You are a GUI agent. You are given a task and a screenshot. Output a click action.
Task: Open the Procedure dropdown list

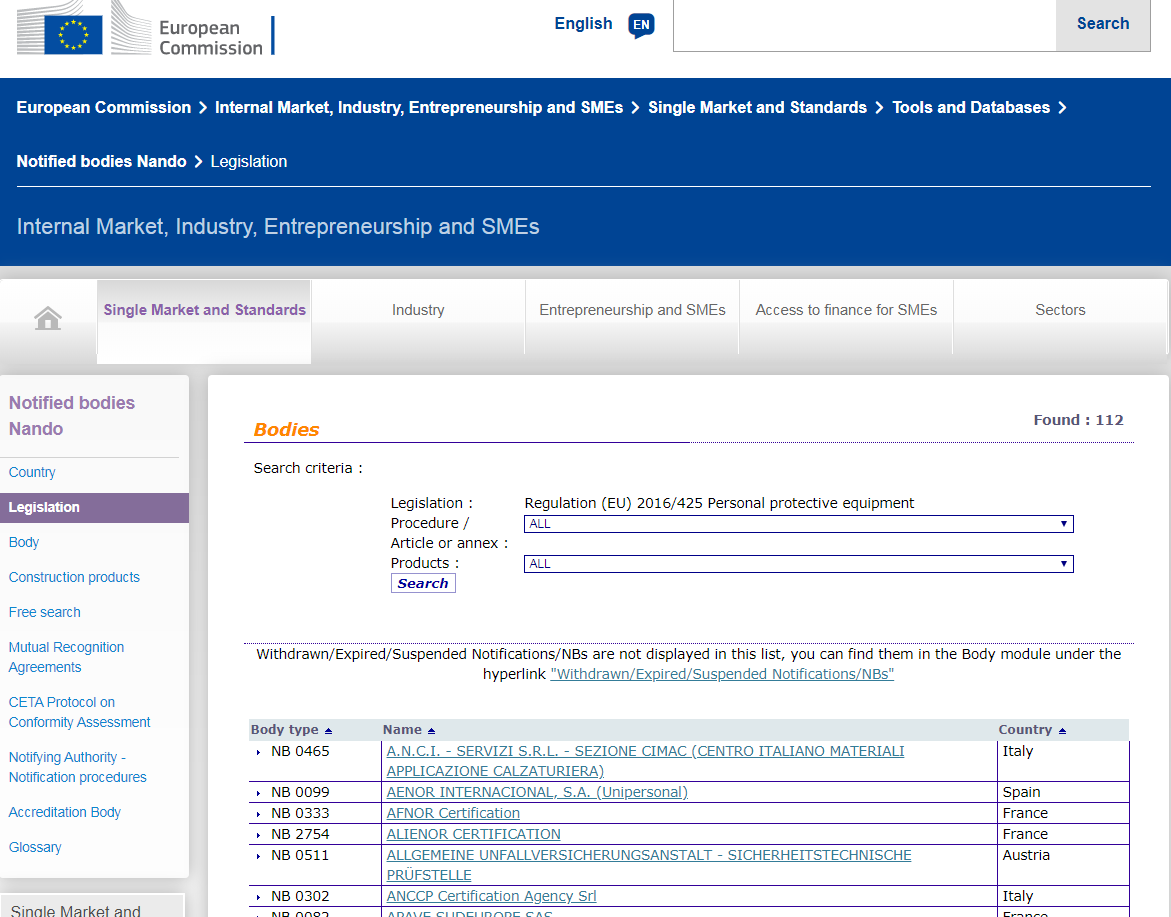[x=798, y=524]
